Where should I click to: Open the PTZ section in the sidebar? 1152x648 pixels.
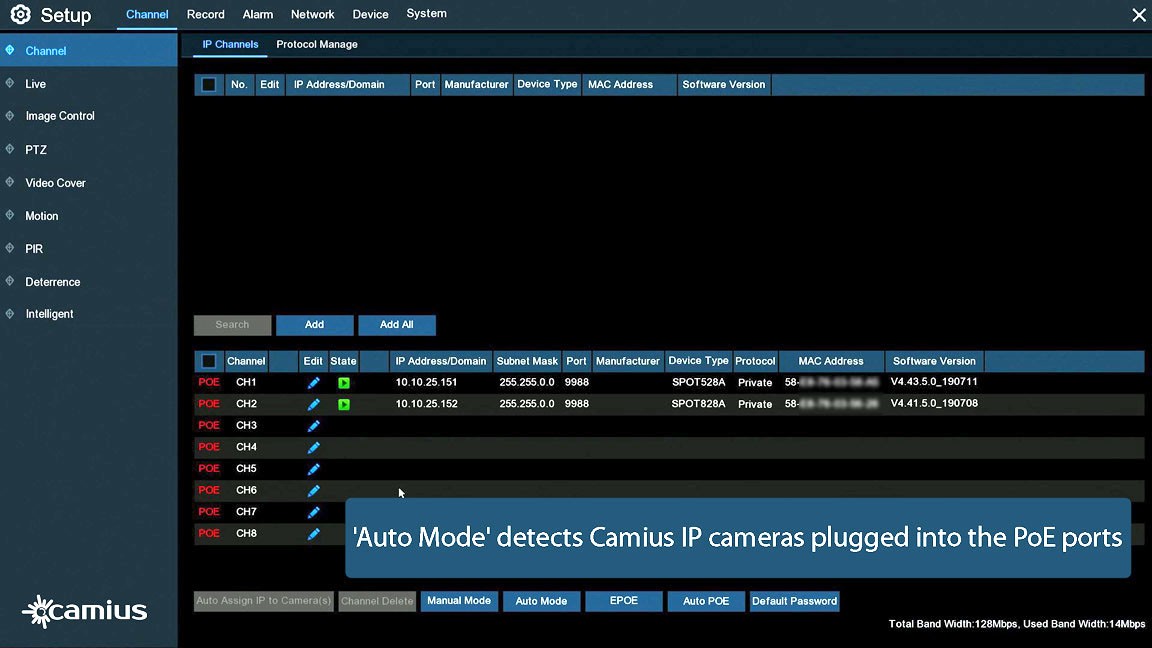coord(36,150)
